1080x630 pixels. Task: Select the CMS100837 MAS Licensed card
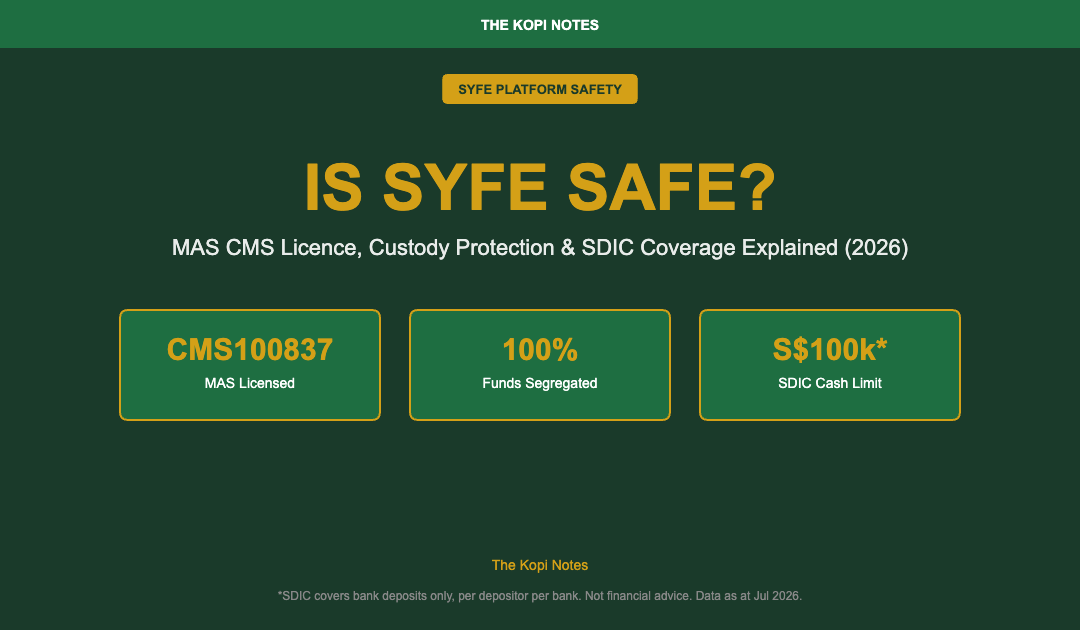click(x=250, y=365)
